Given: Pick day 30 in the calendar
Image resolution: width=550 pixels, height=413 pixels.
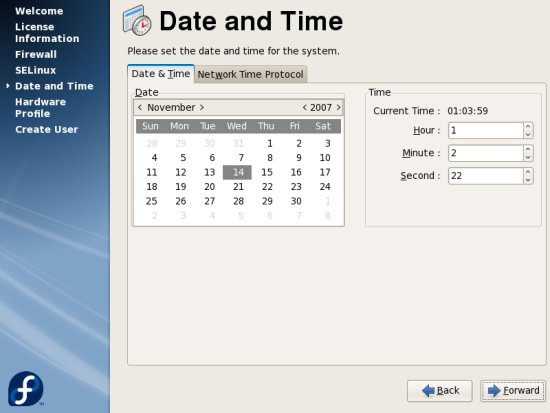Looking at the screenshot, I should [296, 201].
